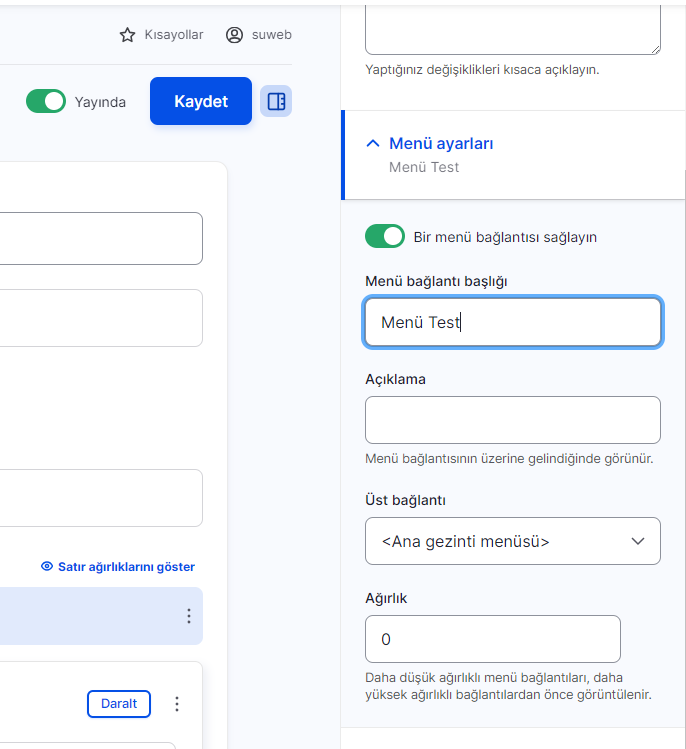Open the three-dot menu next to Daralt

[177, 704]
